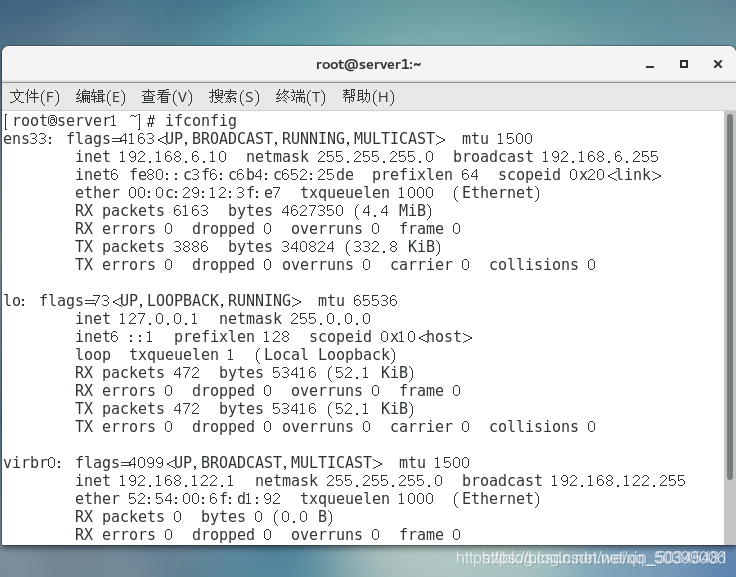Open the 文件(F) menu
The width and height of the screenshot is (736, 577).
click(35, 97)
